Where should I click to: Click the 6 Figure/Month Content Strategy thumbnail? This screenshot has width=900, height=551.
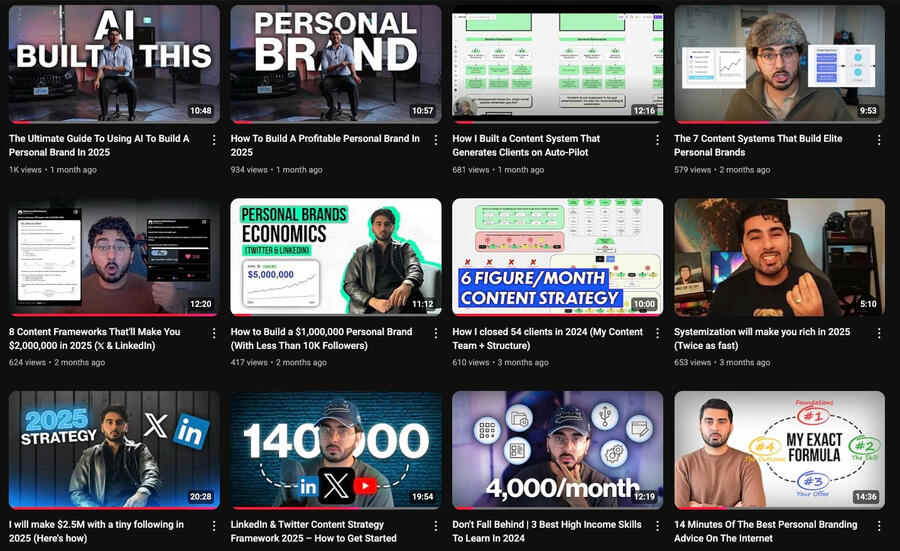coord(557,257)
